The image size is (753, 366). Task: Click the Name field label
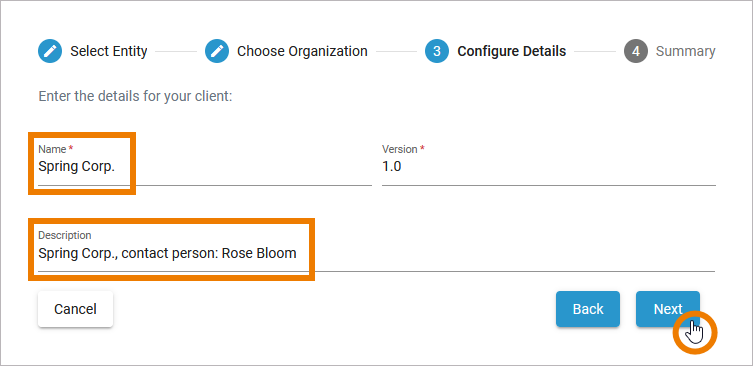tap(52, 149)
